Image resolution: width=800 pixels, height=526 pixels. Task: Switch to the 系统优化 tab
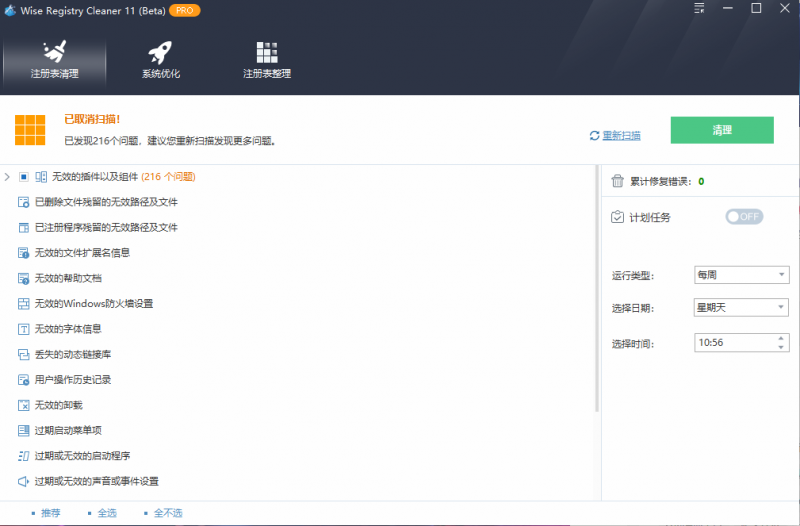(161, 61)
